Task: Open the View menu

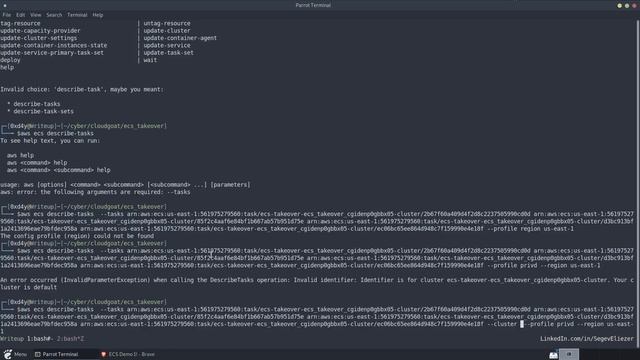Action: pos(36,15)
